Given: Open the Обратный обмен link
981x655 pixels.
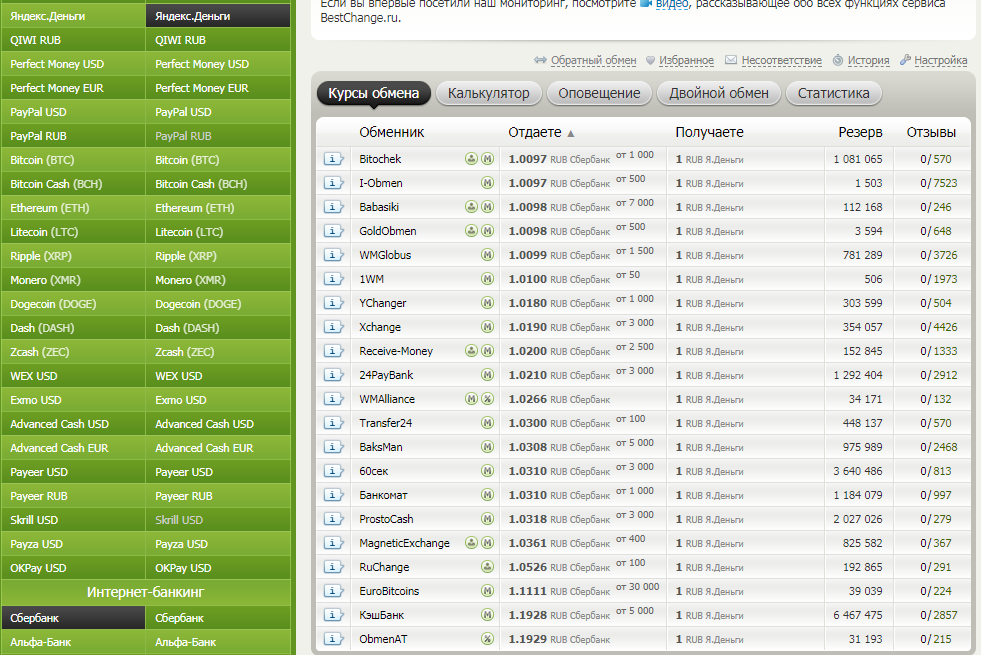Looking at the screenshot, I should (593, 61).
